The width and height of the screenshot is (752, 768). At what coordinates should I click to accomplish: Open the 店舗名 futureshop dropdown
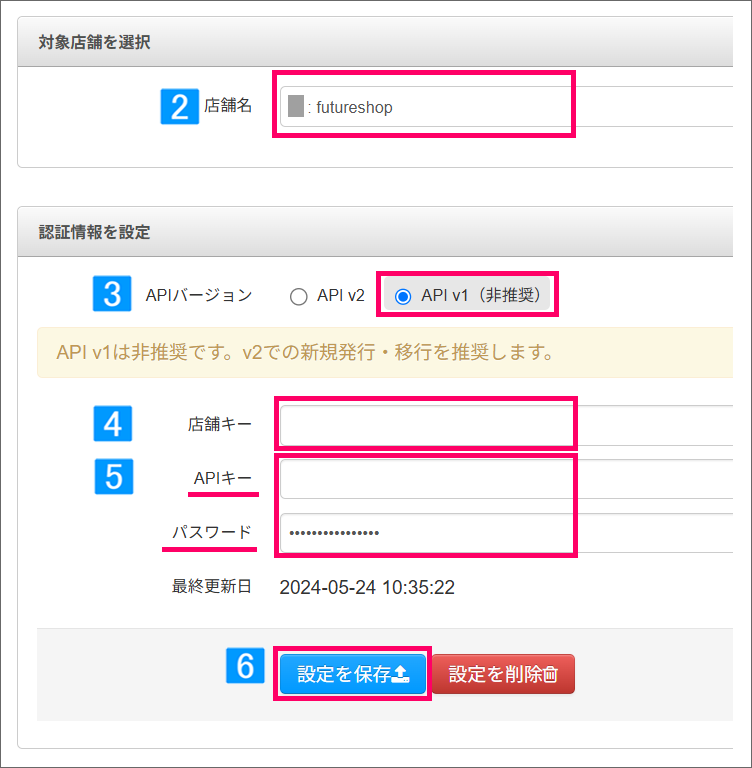coord(507,107)
